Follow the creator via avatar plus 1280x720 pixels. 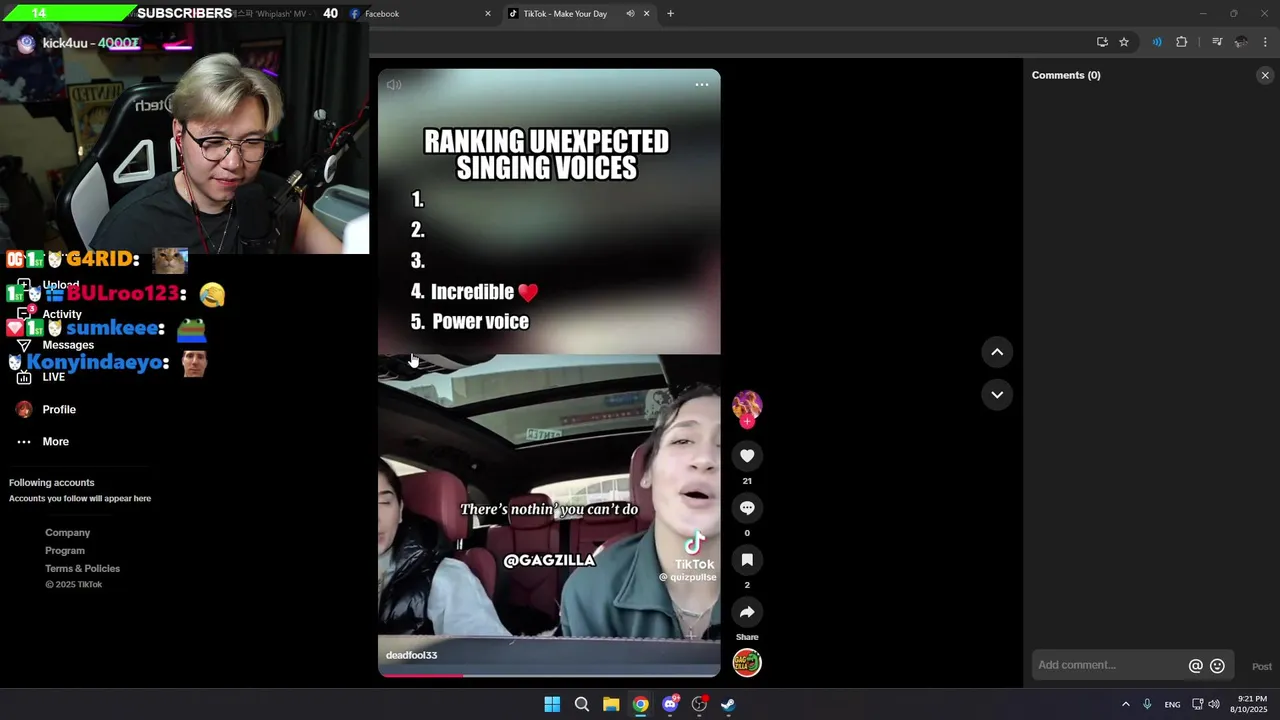[x=747, y=421]
